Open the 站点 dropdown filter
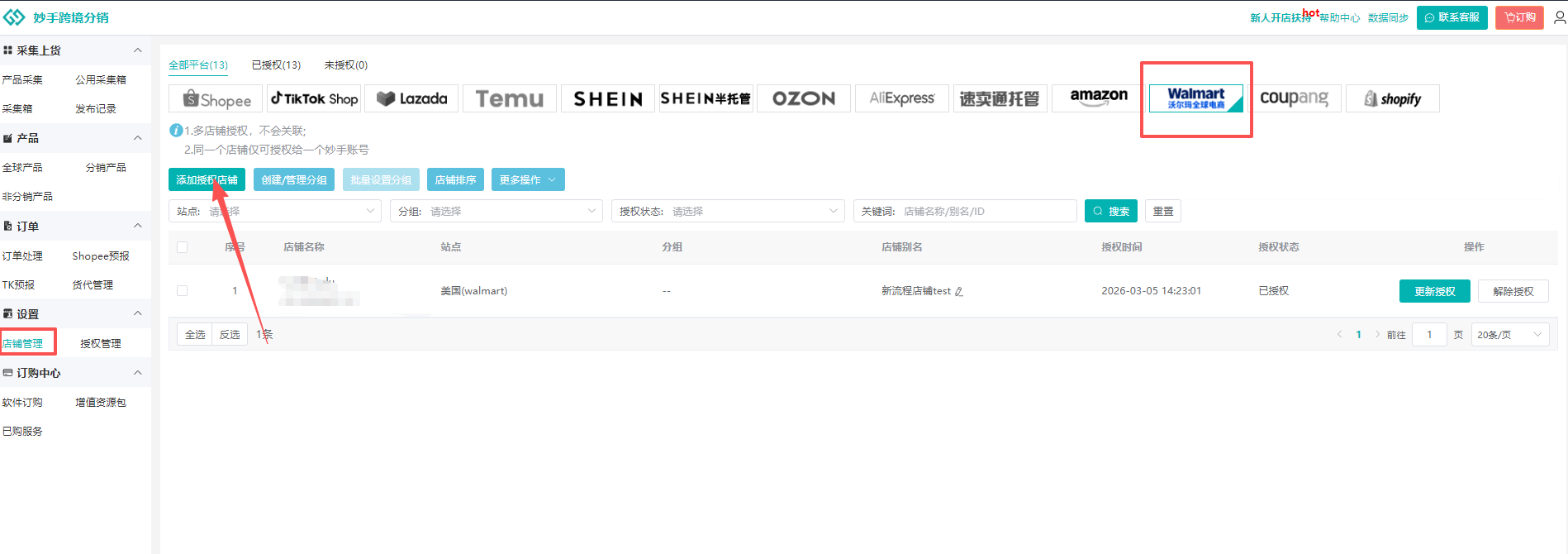Screen dimensions: 1568x554 tap(275, 212)
